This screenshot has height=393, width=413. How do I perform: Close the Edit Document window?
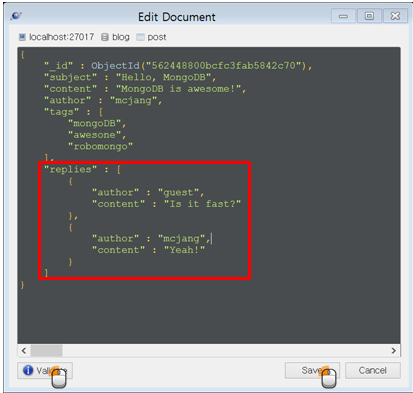coord(395,16)
